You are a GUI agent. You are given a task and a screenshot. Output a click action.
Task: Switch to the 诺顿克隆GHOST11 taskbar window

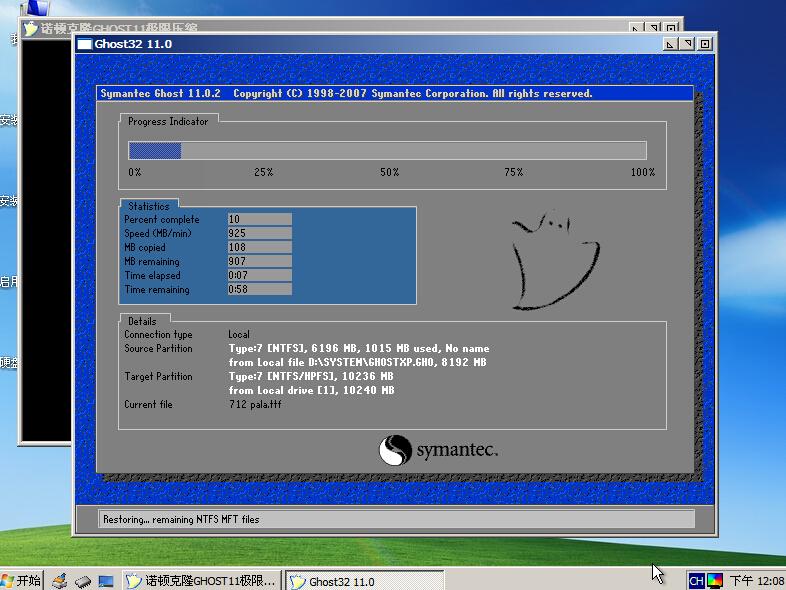[200, 580]
